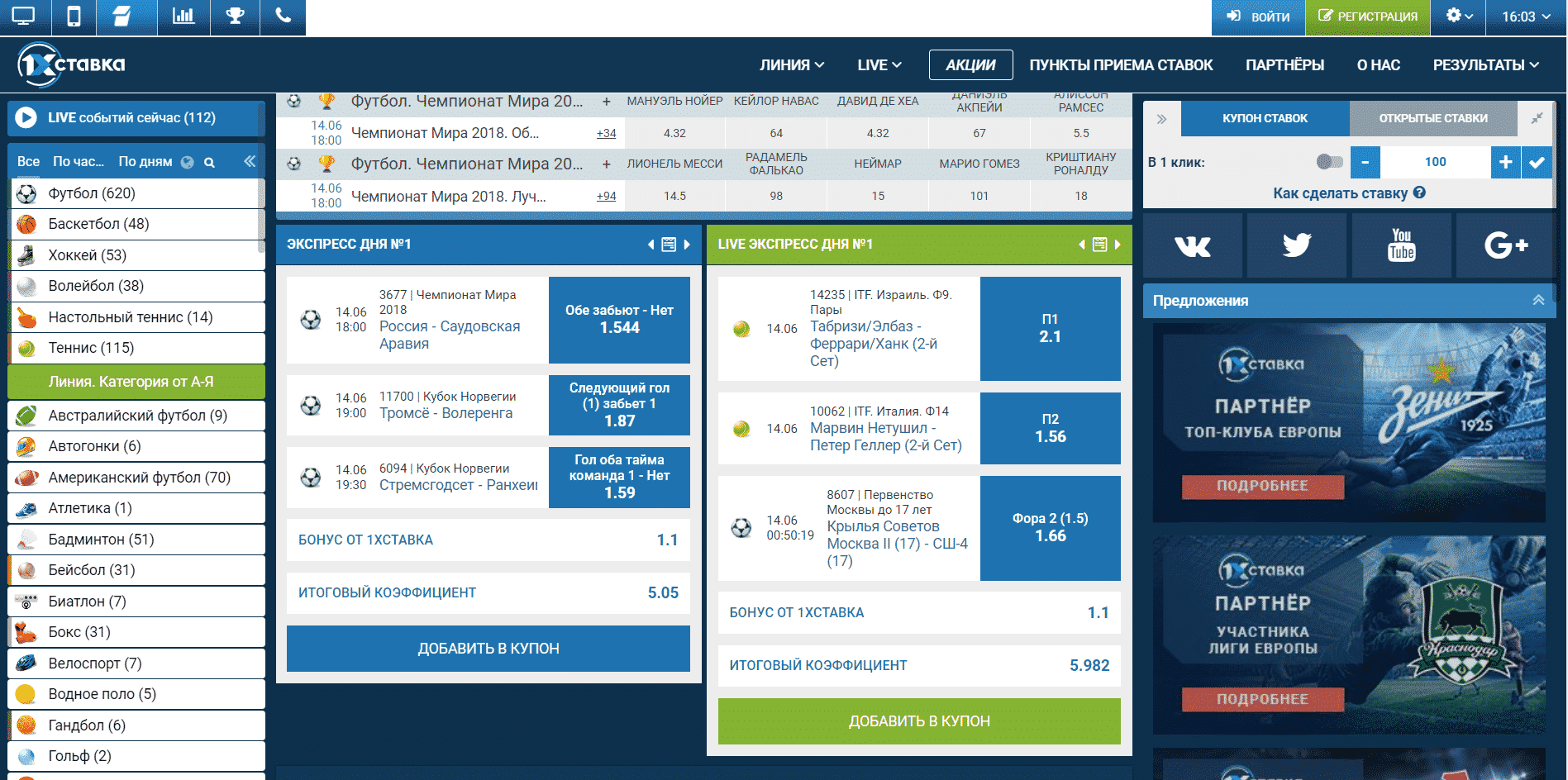Select Фора 2 (1.5) 1.66 bet
The width and height of the screenshot is (1568, 780).
pos(1050,528)
